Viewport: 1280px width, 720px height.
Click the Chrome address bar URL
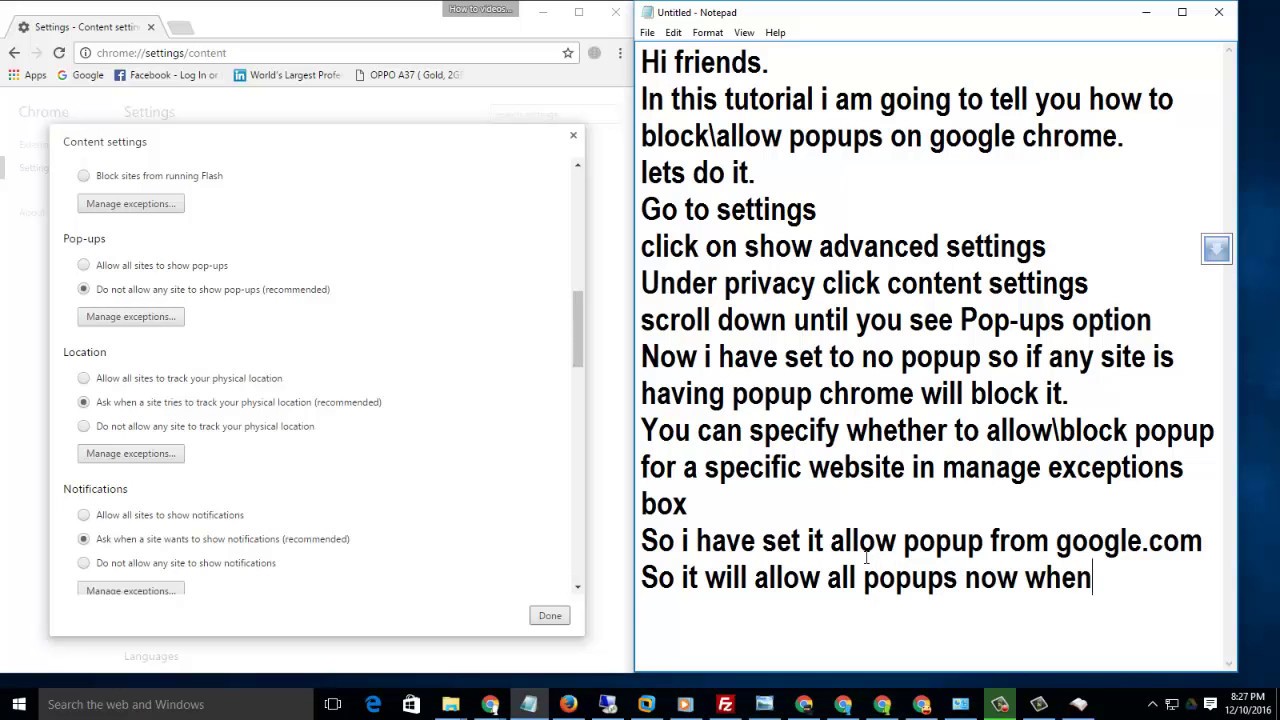[161, 53]
